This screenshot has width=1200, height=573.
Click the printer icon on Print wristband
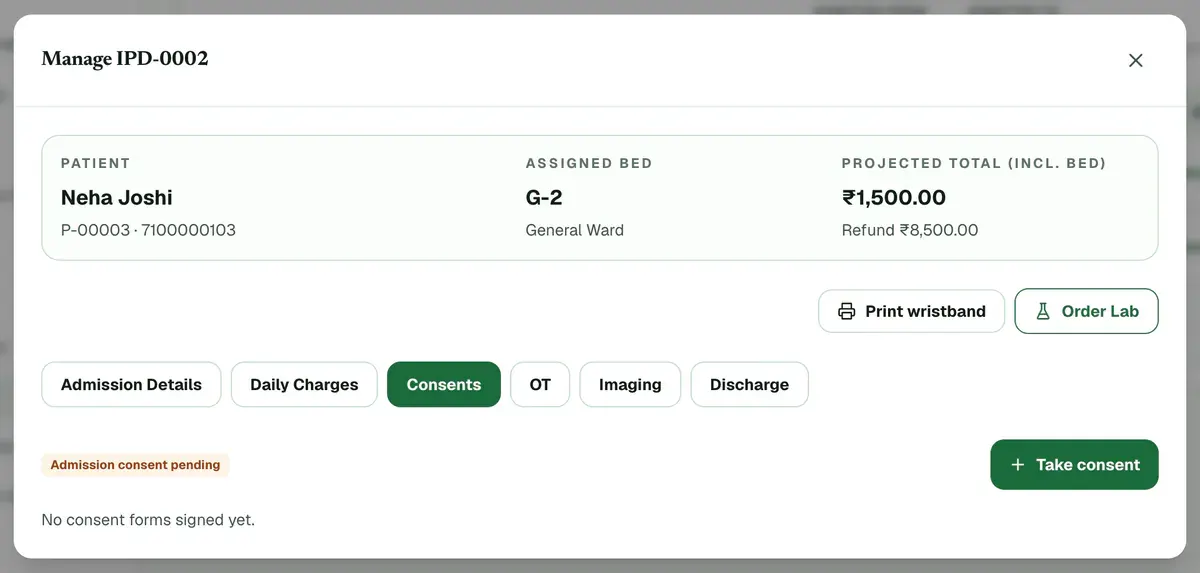click(846, 311)
